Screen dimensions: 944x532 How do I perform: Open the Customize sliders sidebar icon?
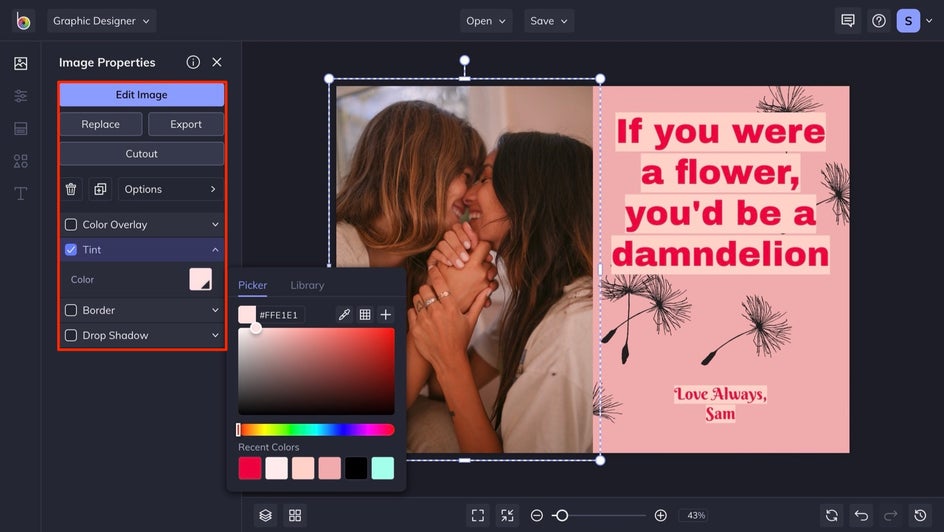20,96
